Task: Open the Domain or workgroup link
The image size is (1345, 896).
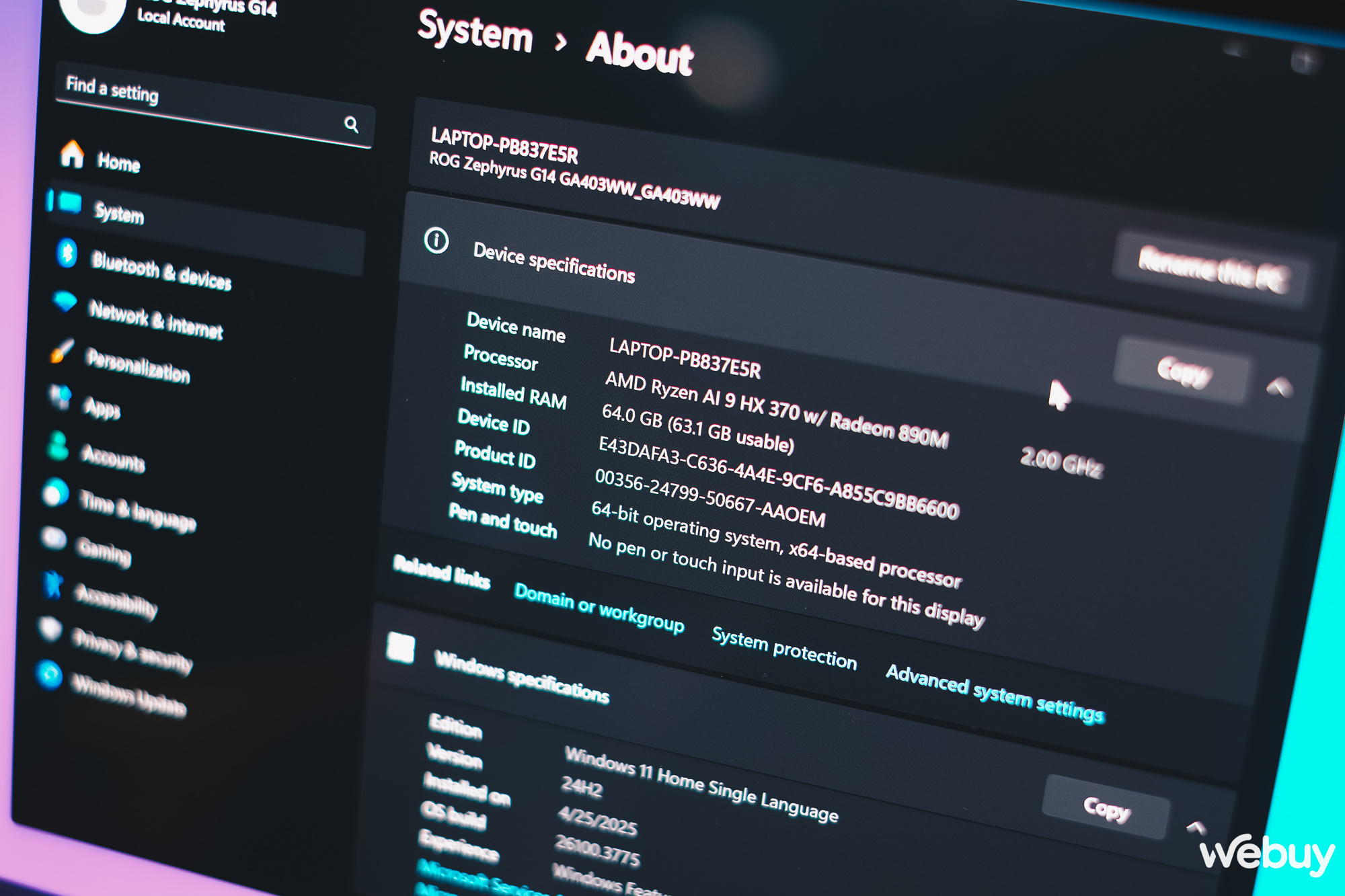Action: click(599, 609)
